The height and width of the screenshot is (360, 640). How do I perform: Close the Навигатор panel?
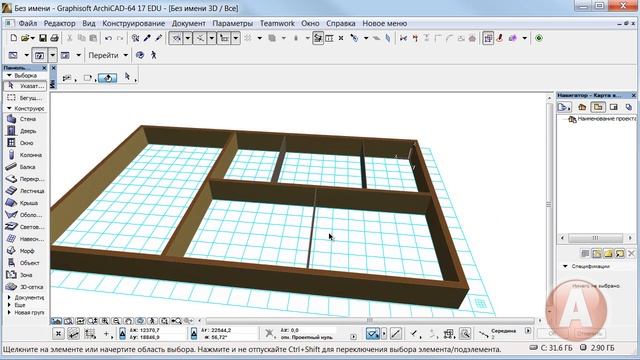point(633,95)
